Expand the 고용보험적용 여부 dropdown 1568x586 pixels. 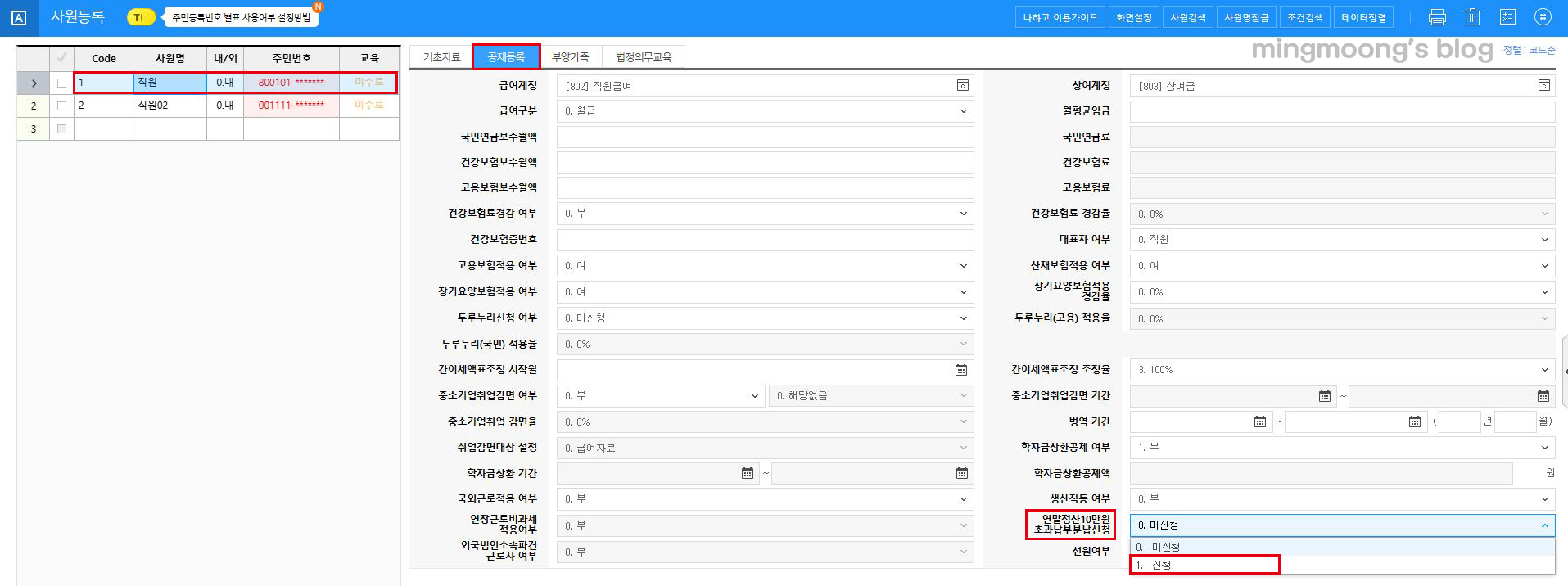coord(963,266)
